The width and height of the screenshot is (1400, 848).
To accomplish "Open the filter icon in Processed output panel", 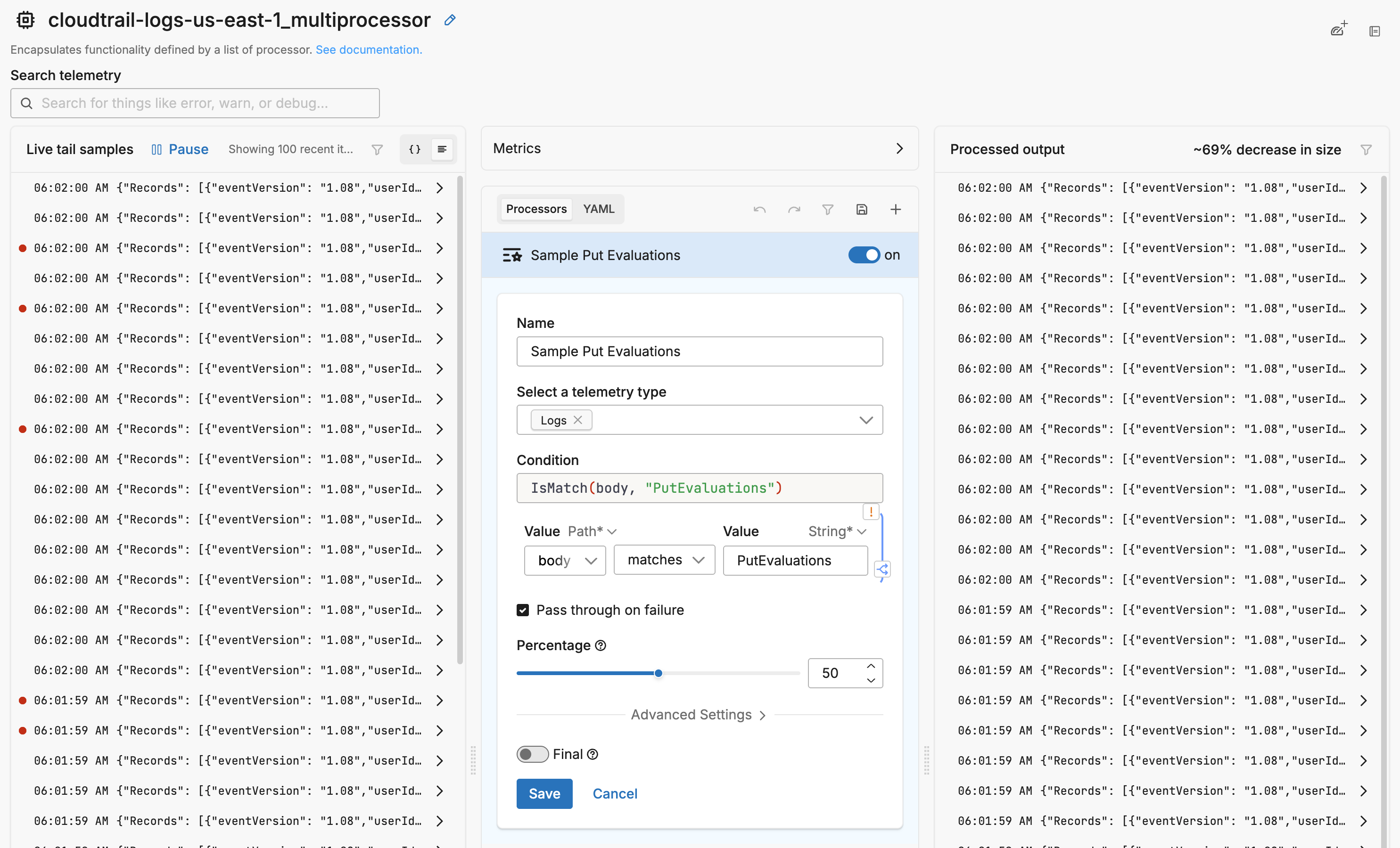I will (1367, 149).
